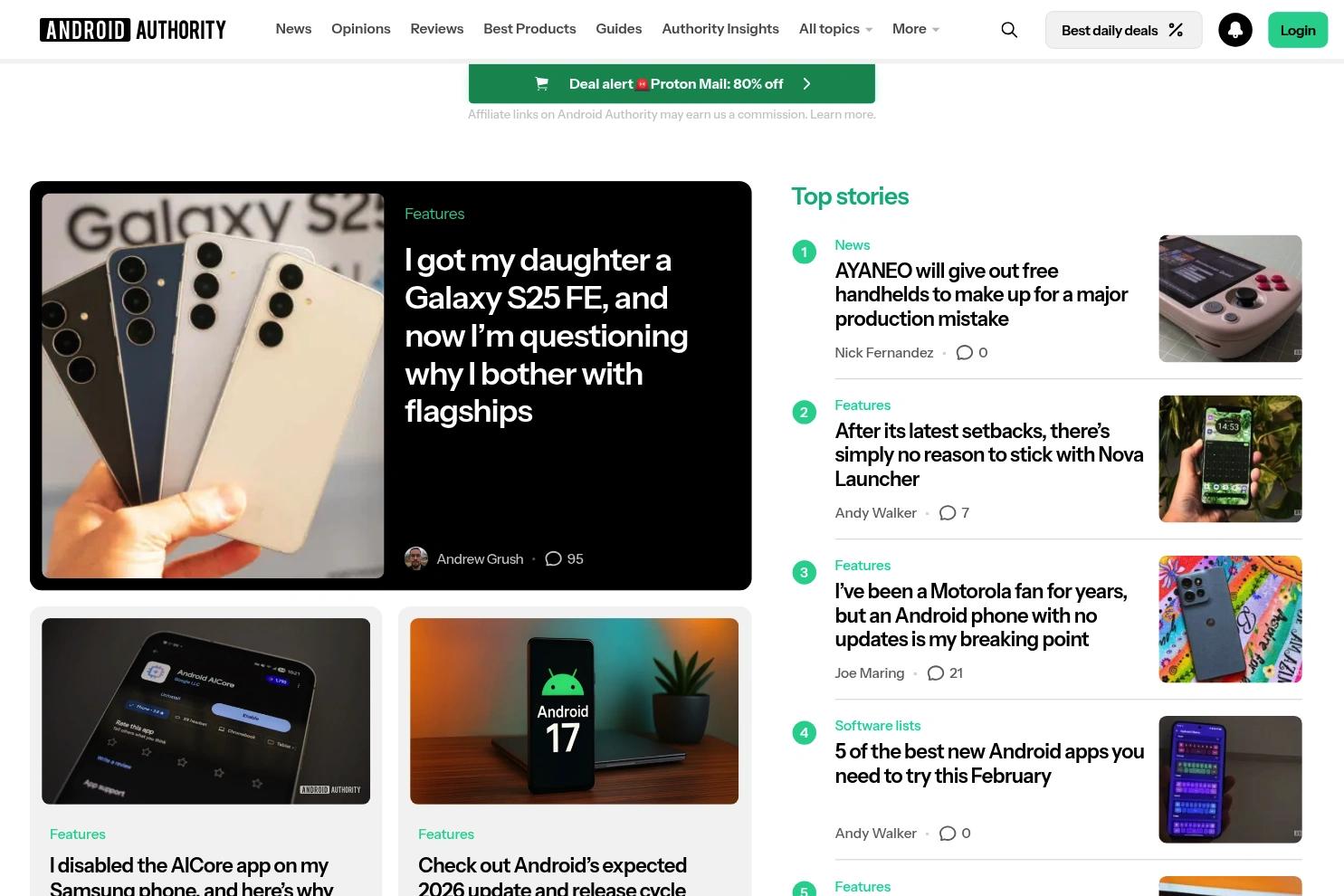
Task: Open Android's expected 2026 update article
Action: click(x=552, y=874)
